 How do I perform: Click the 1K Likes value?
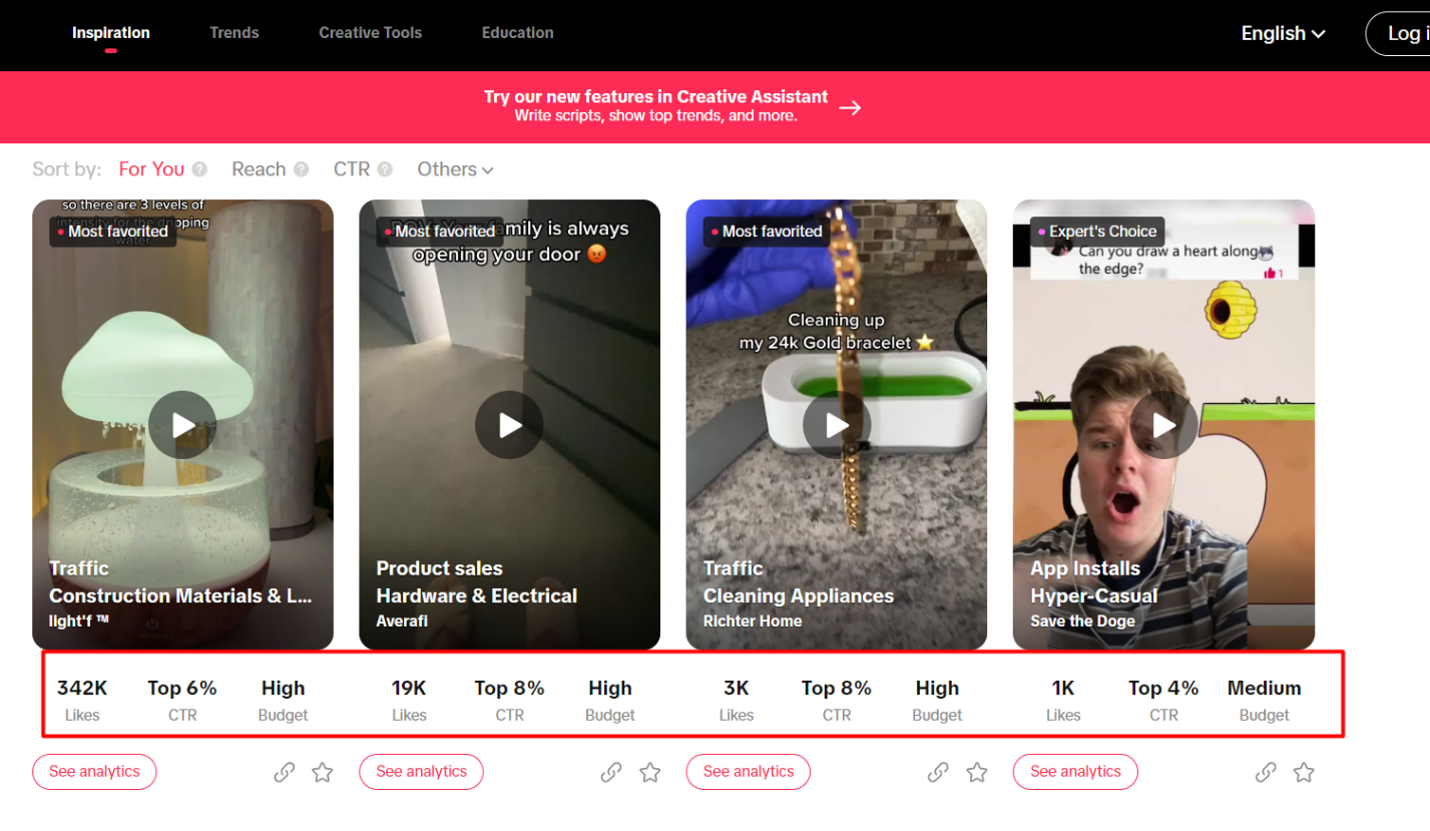pos(1063,688)
